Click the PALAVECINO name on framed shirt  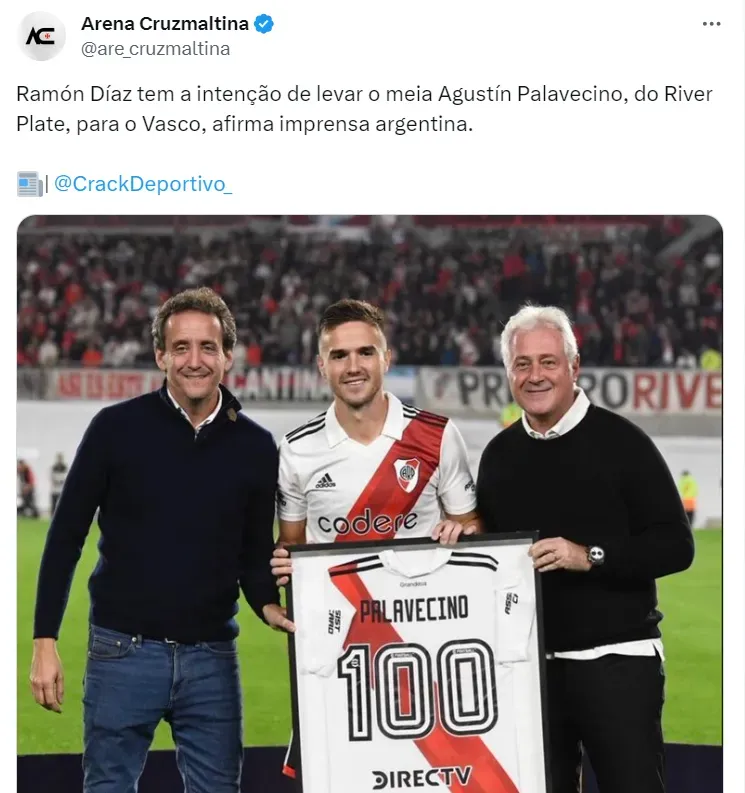(x=414, y=609)
